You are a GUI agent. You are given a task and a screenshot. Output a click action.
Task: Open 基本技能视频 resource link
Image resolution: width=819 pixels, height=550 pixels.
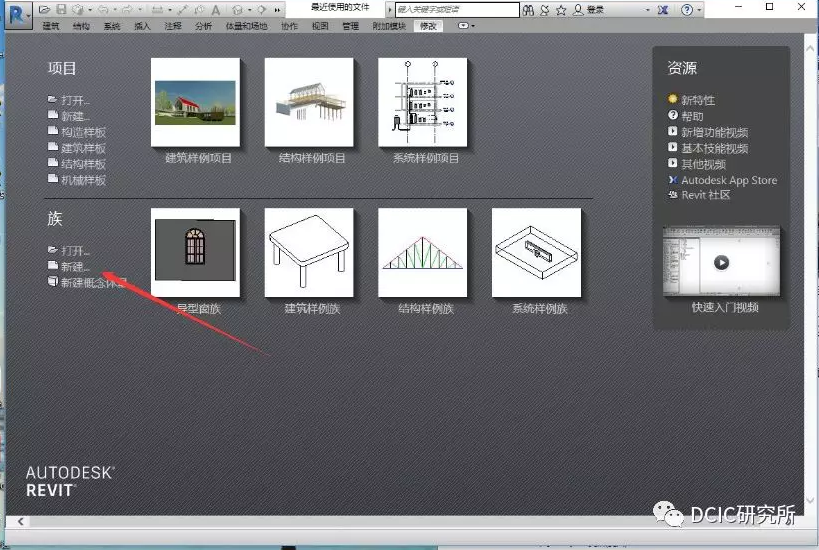(708, 148)
